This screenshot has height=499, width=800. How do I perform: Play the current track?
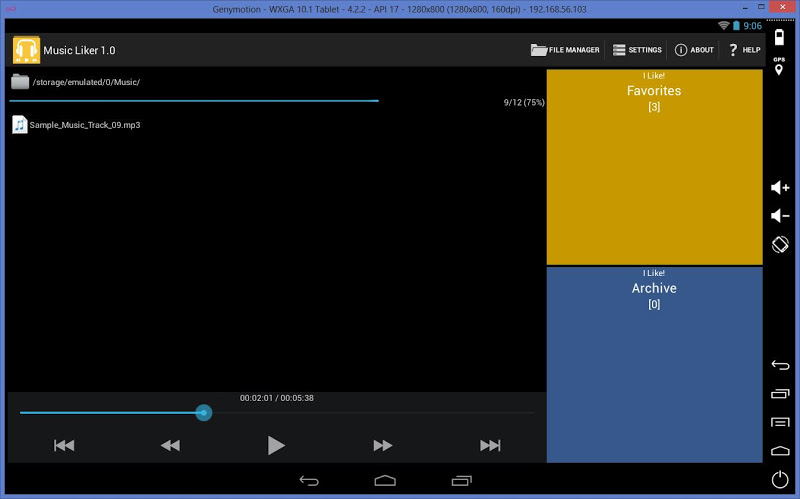tap(276, 445)
